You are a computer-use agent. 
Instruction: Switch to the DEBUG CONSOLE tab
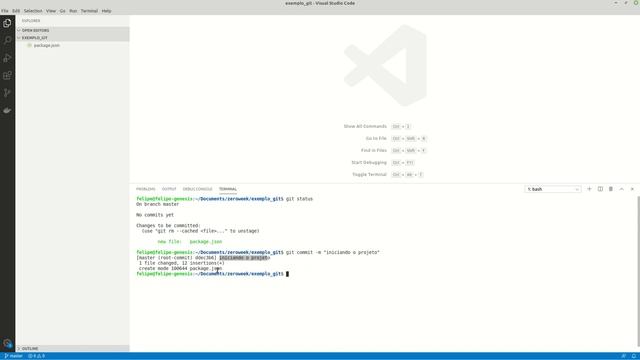tap(198, 189)
